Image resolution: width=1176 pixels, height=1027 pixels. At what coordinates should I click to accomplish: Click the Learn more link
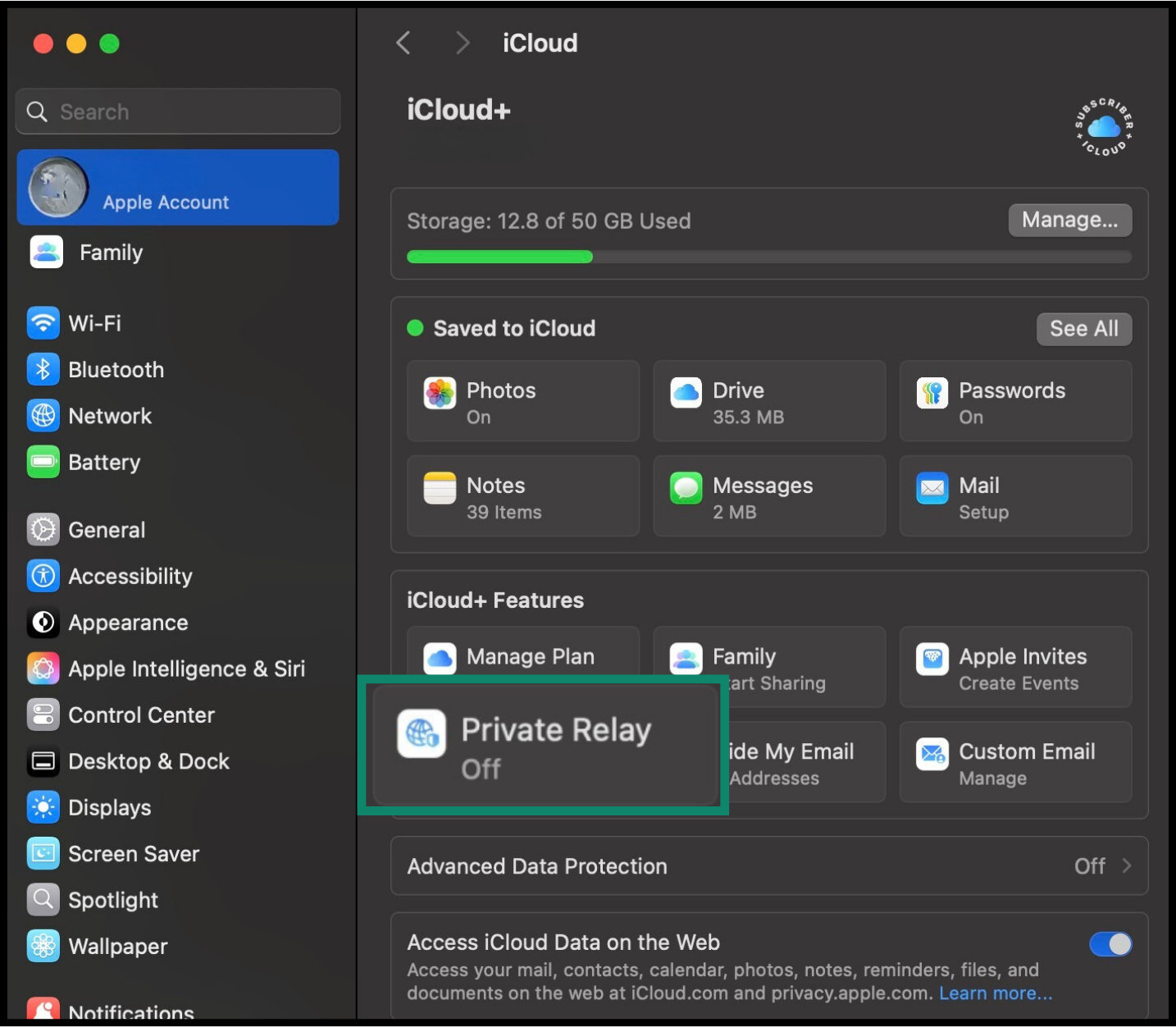tap(995, 993)
